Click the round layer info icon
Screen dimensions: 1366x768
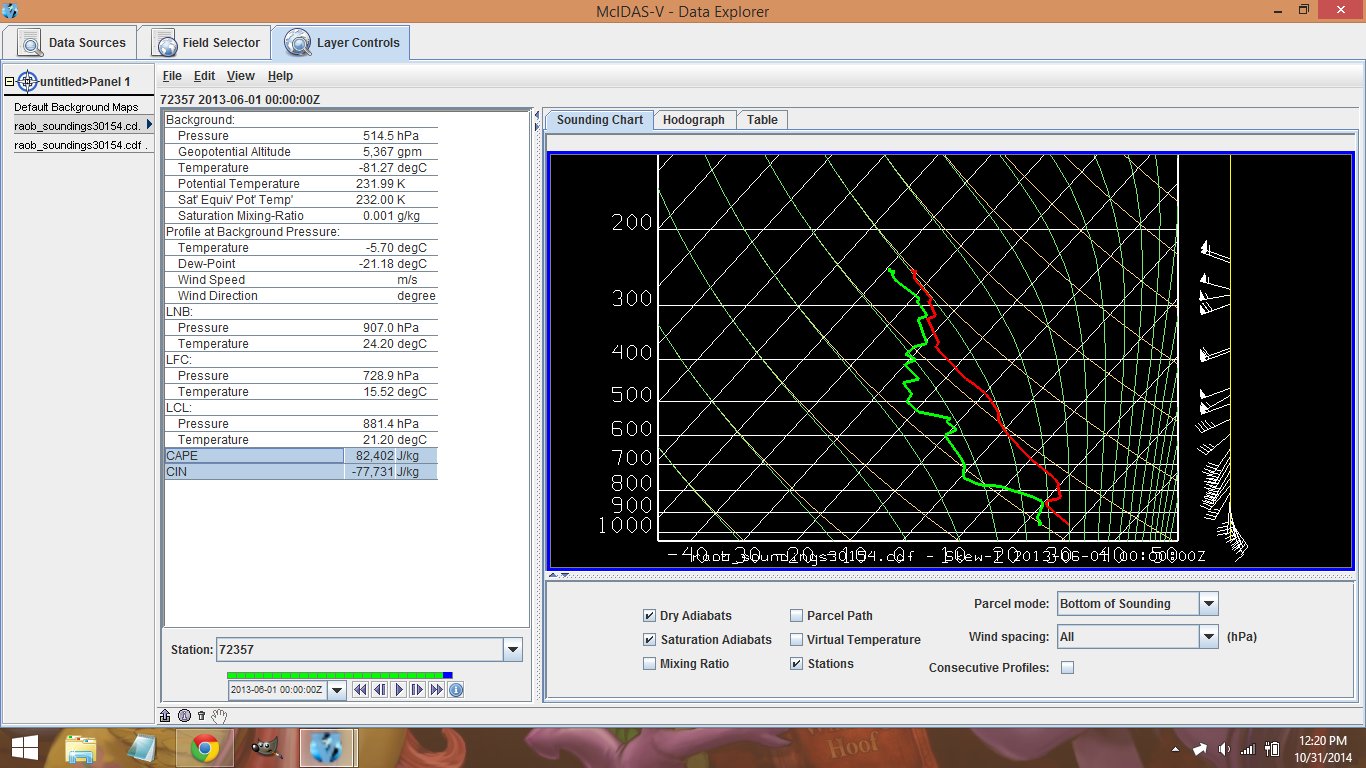tap(184, 715)
